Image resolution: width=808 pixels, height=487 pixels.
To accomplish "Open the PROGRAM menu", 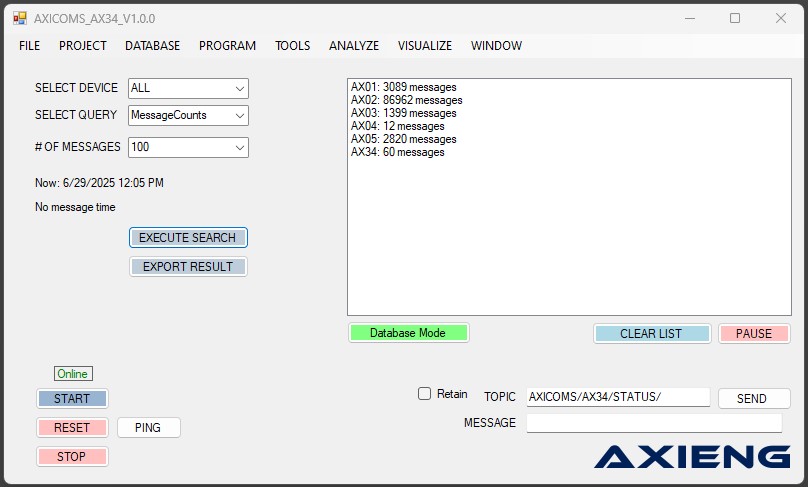I will [x=227, y=46].
